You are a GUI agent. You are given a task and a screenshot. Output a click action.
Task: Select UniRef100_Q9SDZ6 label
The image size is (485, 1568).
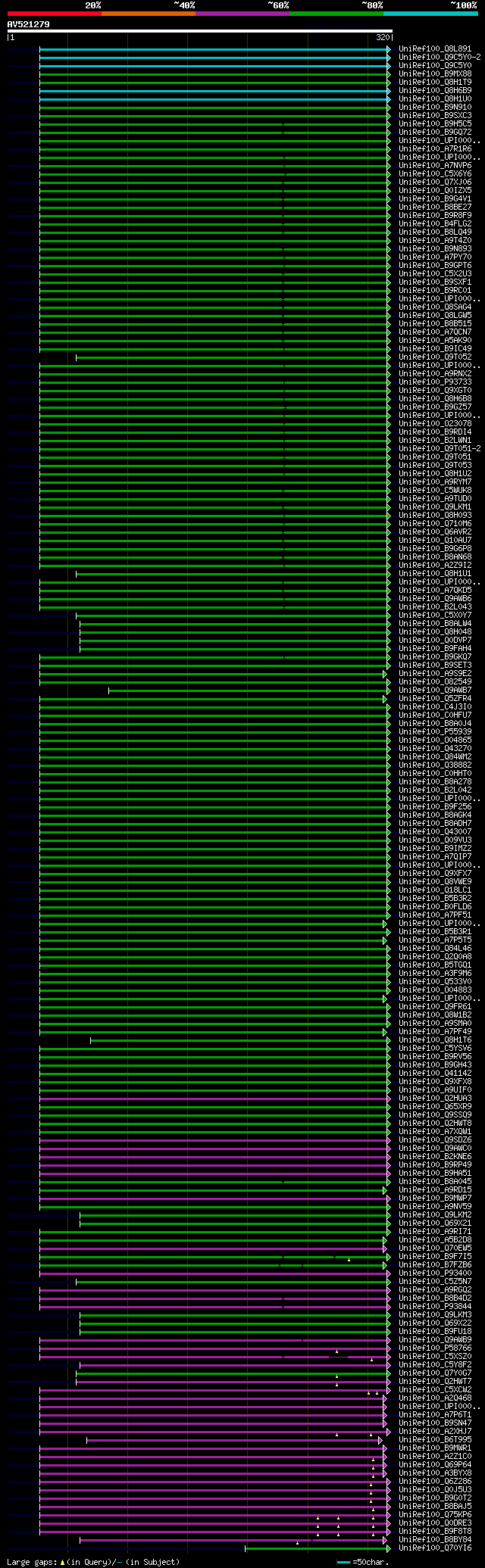[x=435, y=1140]
